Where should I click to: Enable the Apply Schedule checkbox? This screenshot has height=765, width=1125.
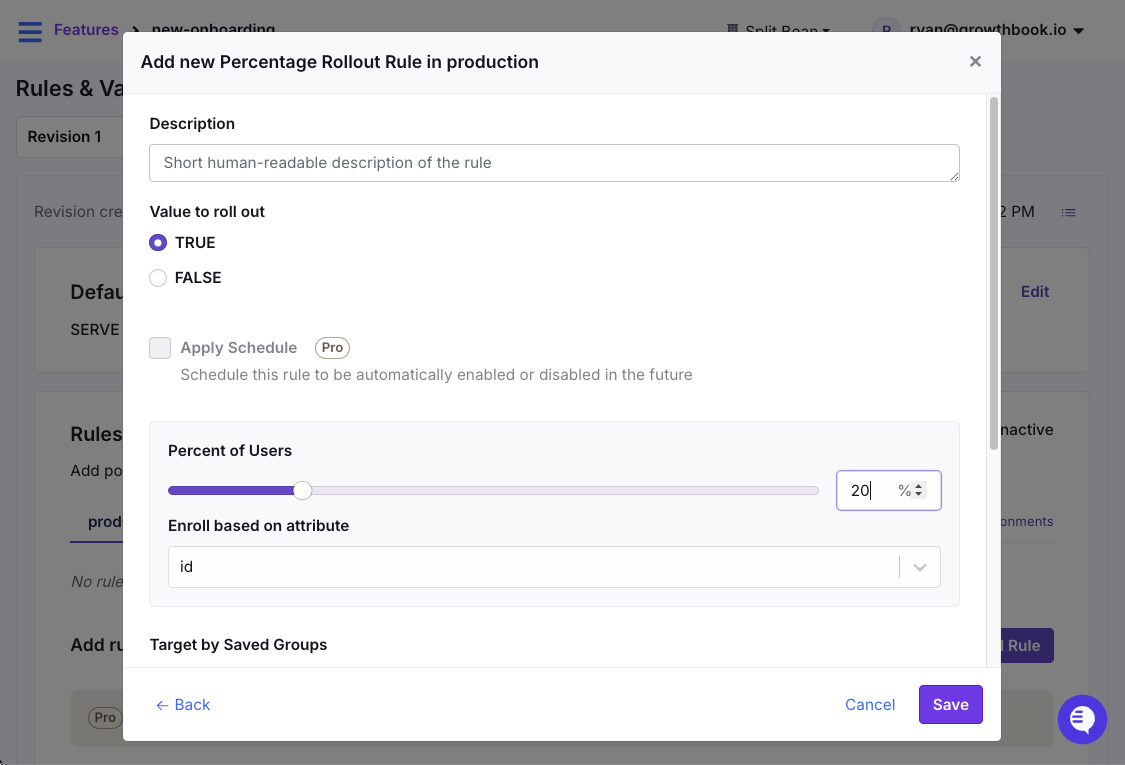(x=160, y=348)
